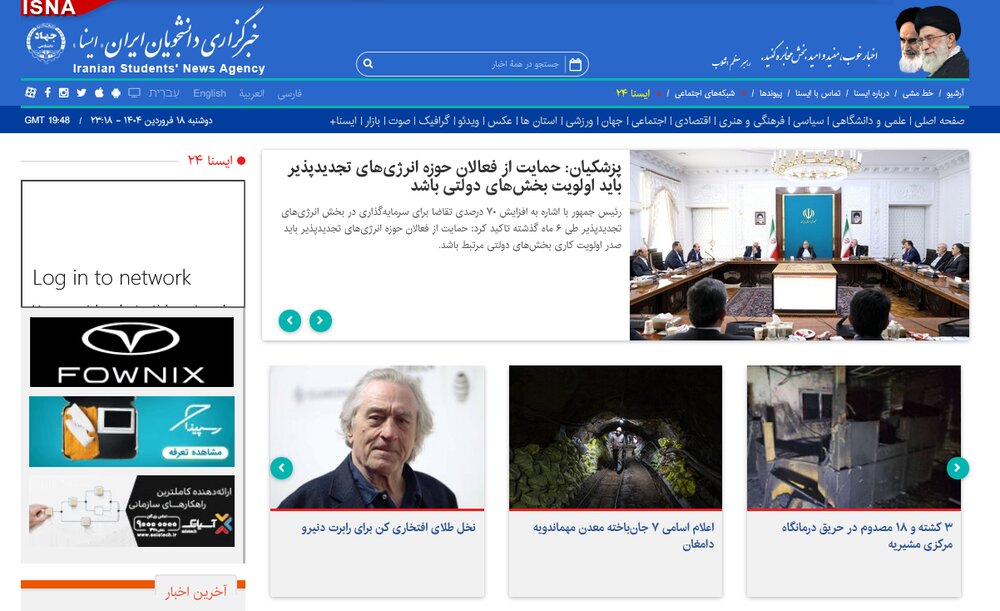Show next headline in top slider
The image size is (1000, 611).
click(321, 320)
